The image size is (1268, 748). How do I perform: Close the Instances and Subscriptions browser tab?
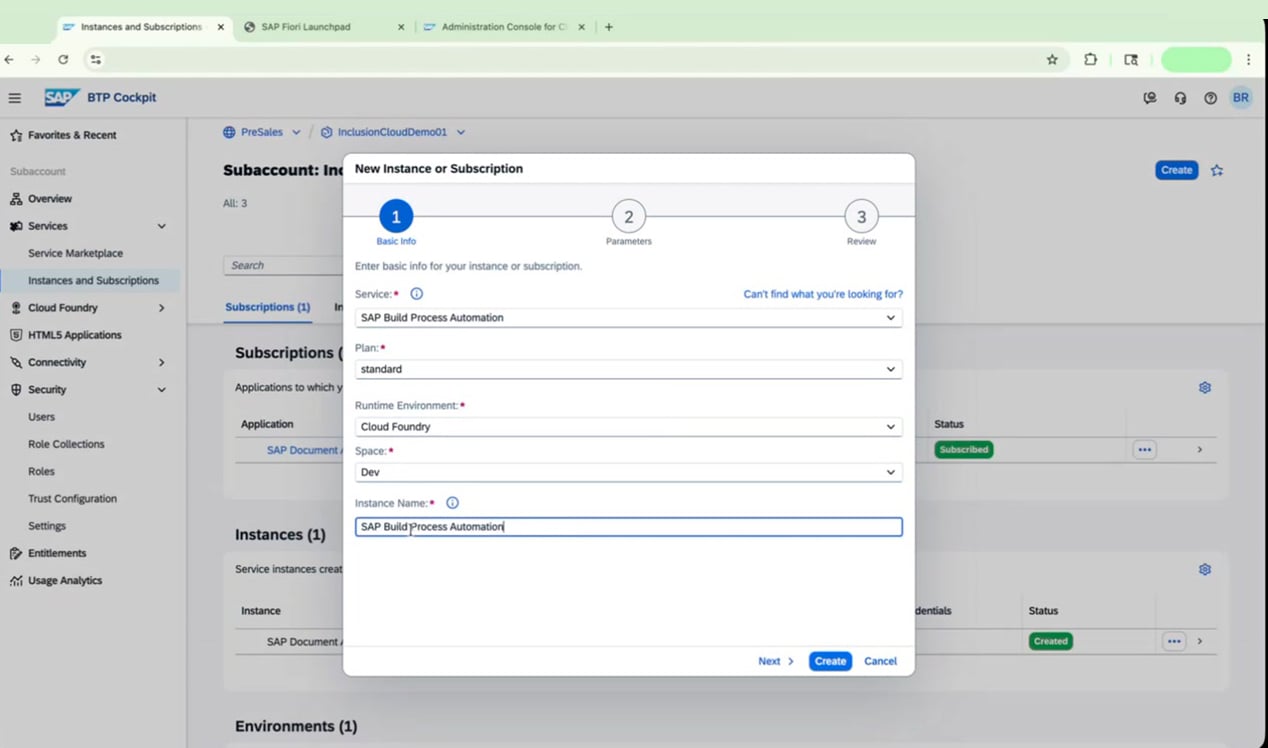click(221, 27)
